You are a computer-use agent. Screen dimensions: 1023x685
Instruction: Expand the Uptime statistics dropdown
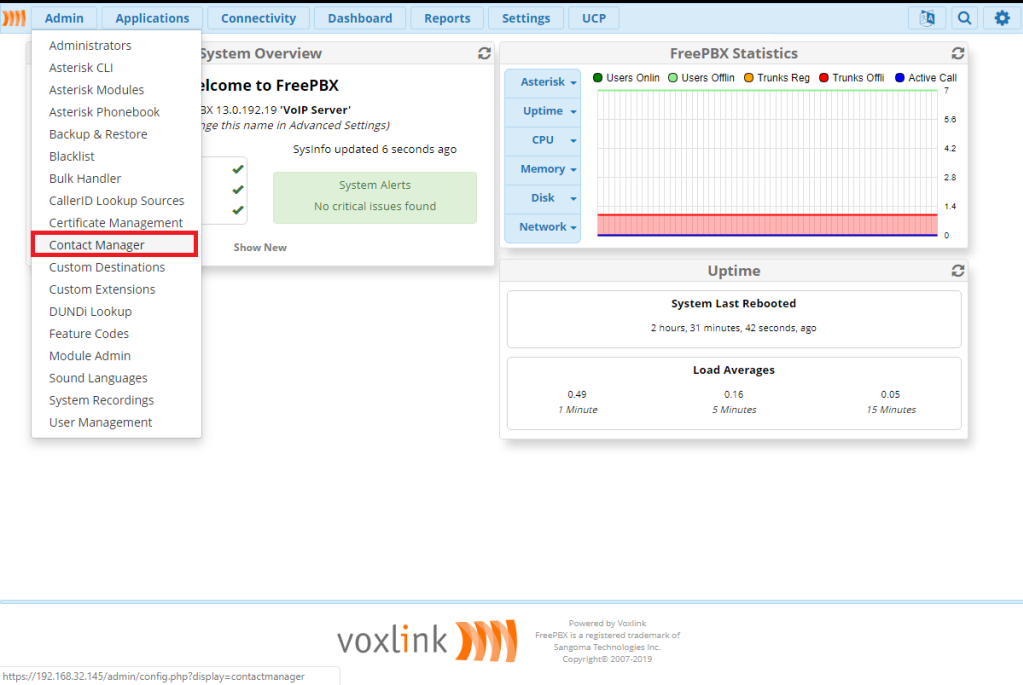543,112
